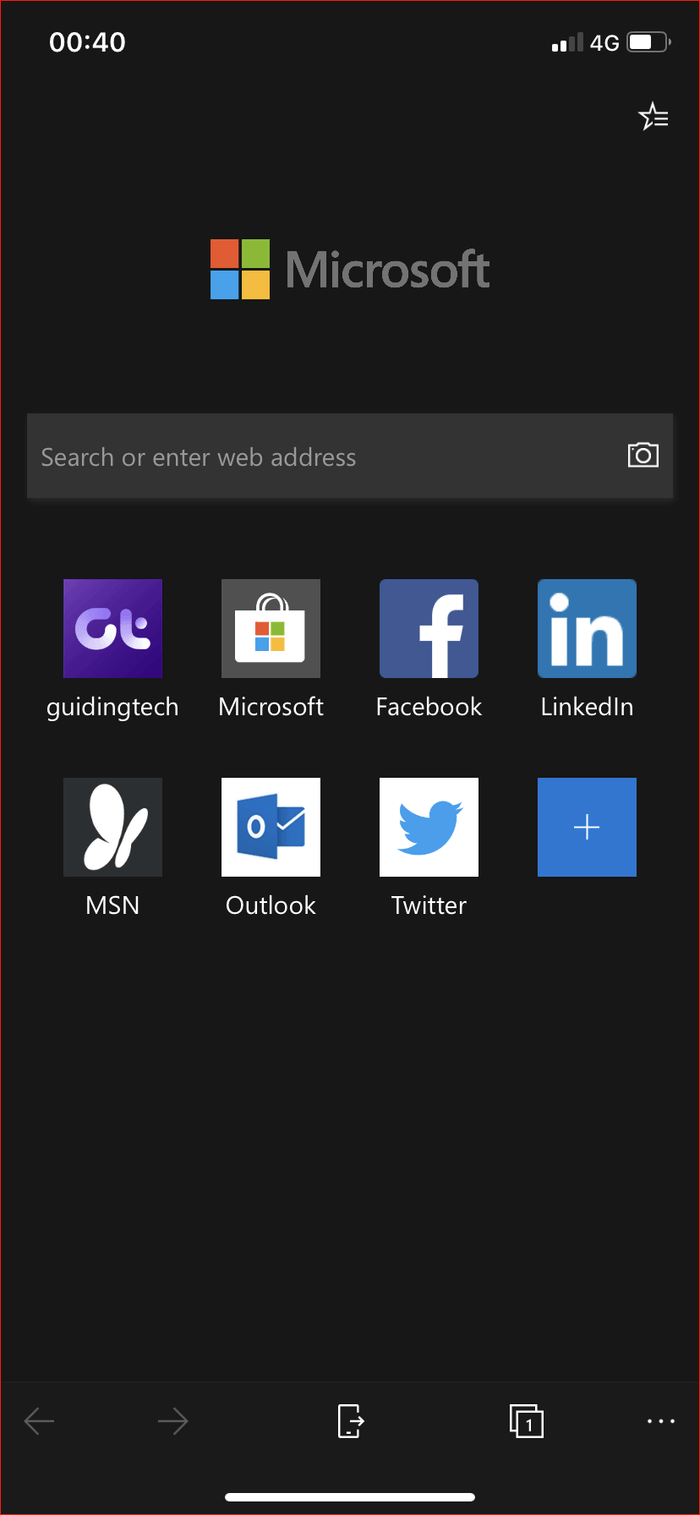Open the three-dot more menu
Viewport: 700px width, 1515px height.
coord(661,1421)
